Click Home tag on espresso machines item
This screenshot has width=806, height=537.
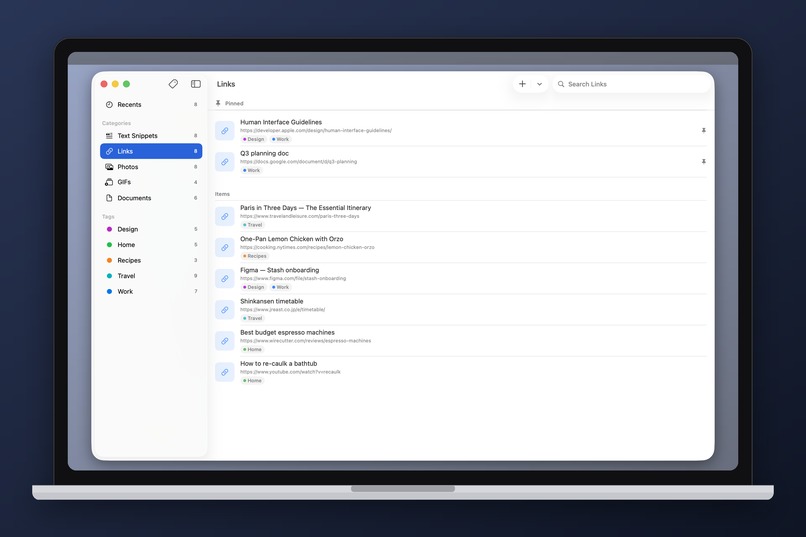252,349
